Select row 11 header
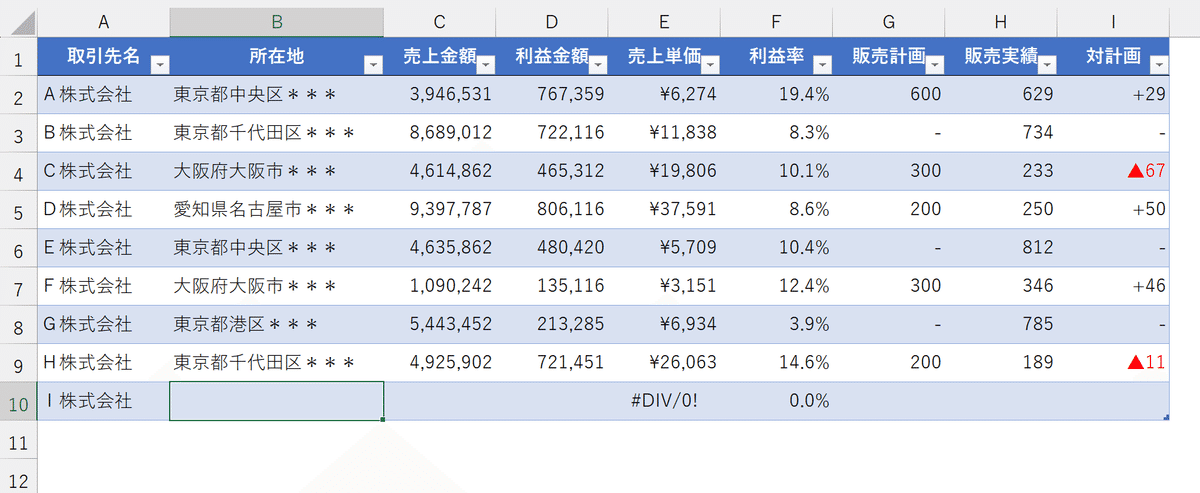 18,440
